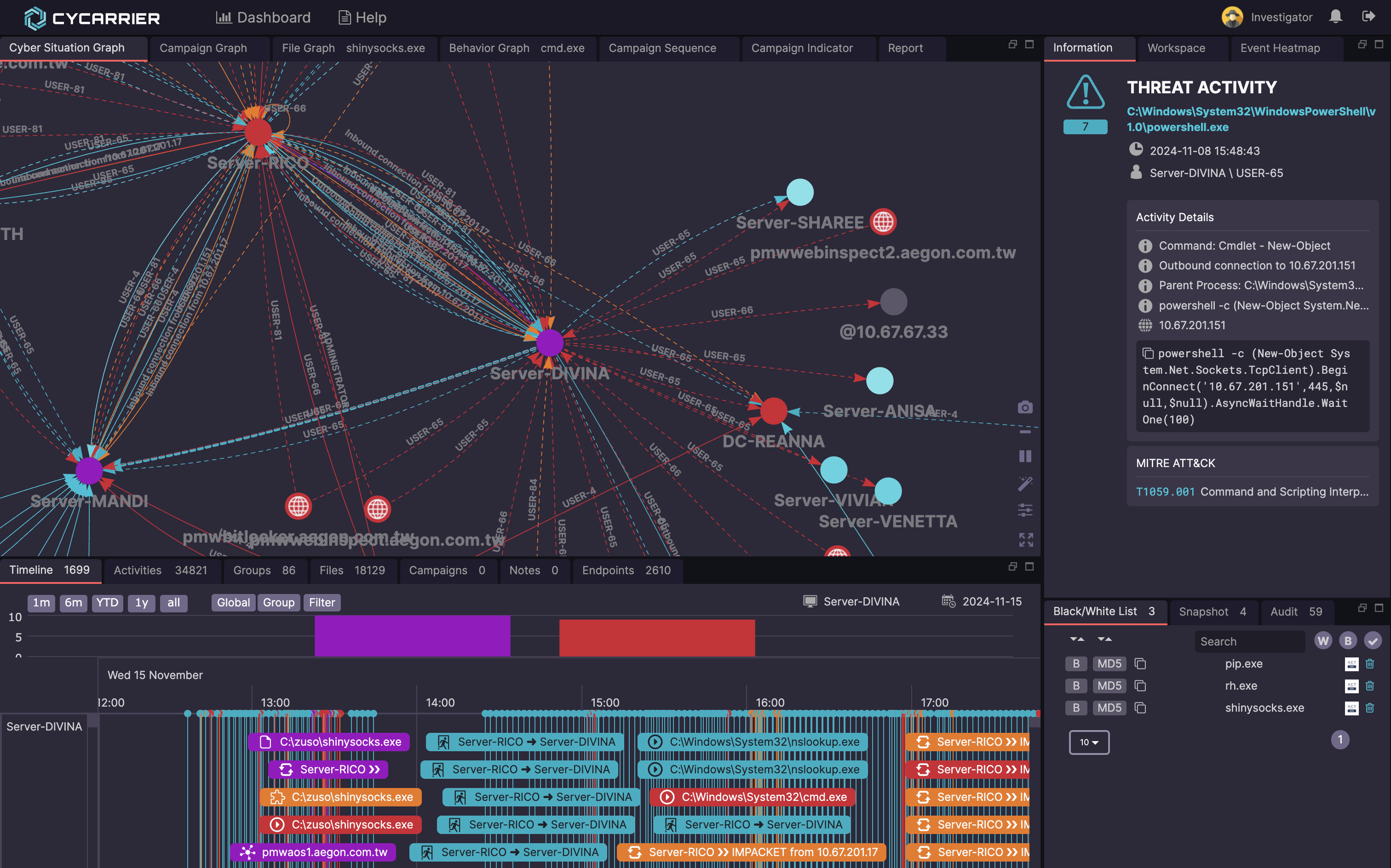Delete shinysocks.exe entry via trash icon
The height and width of the screenshot is (868, 1391).
[x=1371, y=708]
